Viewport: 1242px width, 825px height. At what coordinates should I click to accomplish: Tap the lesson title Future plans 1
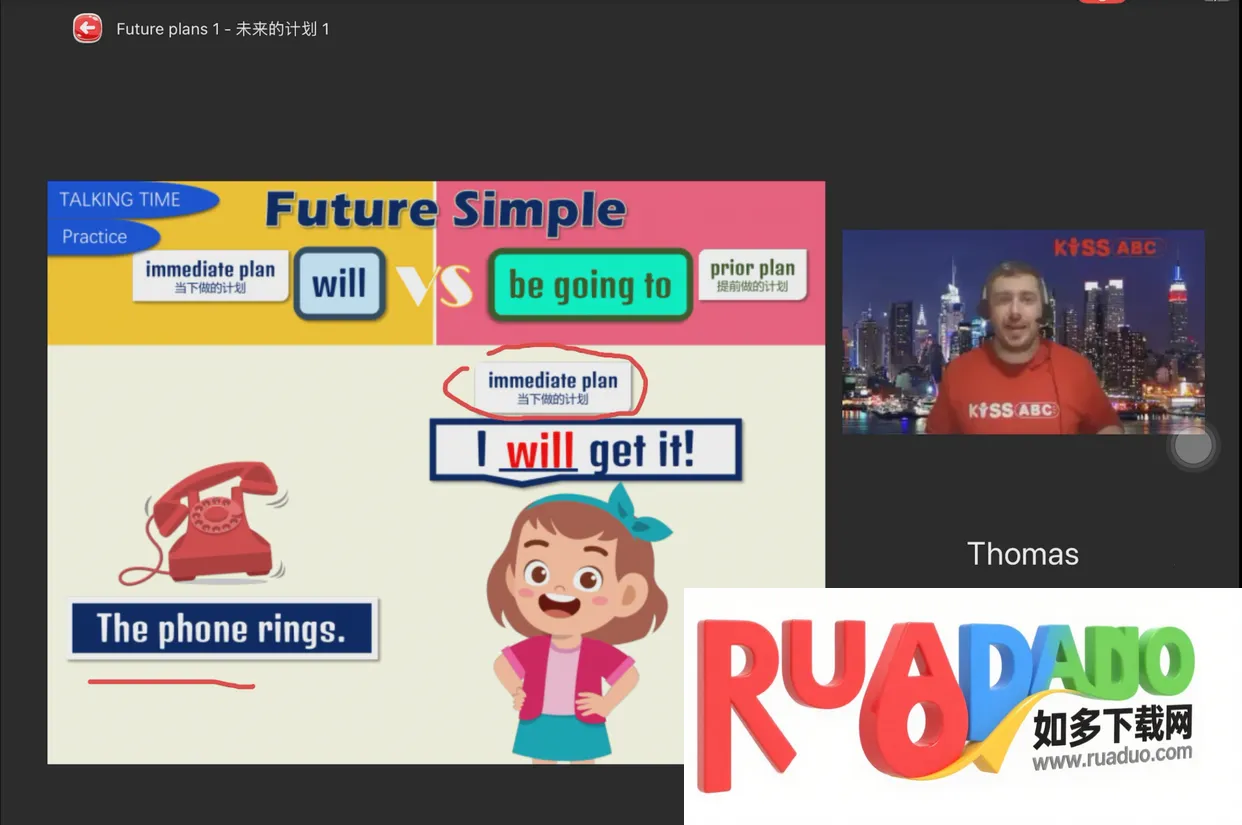(x=222, y=29)
